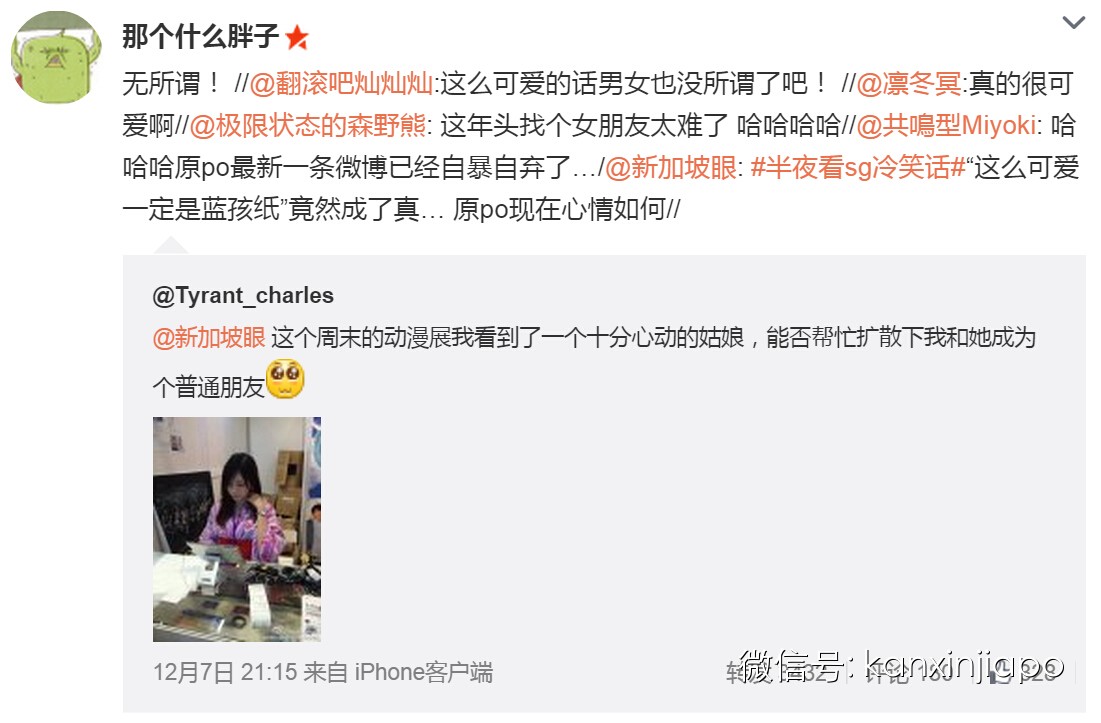The image size is (1101, 723).
Task: Click the 转发 repost count of original post
Action: pyautogui.click(x=777, y=672)
